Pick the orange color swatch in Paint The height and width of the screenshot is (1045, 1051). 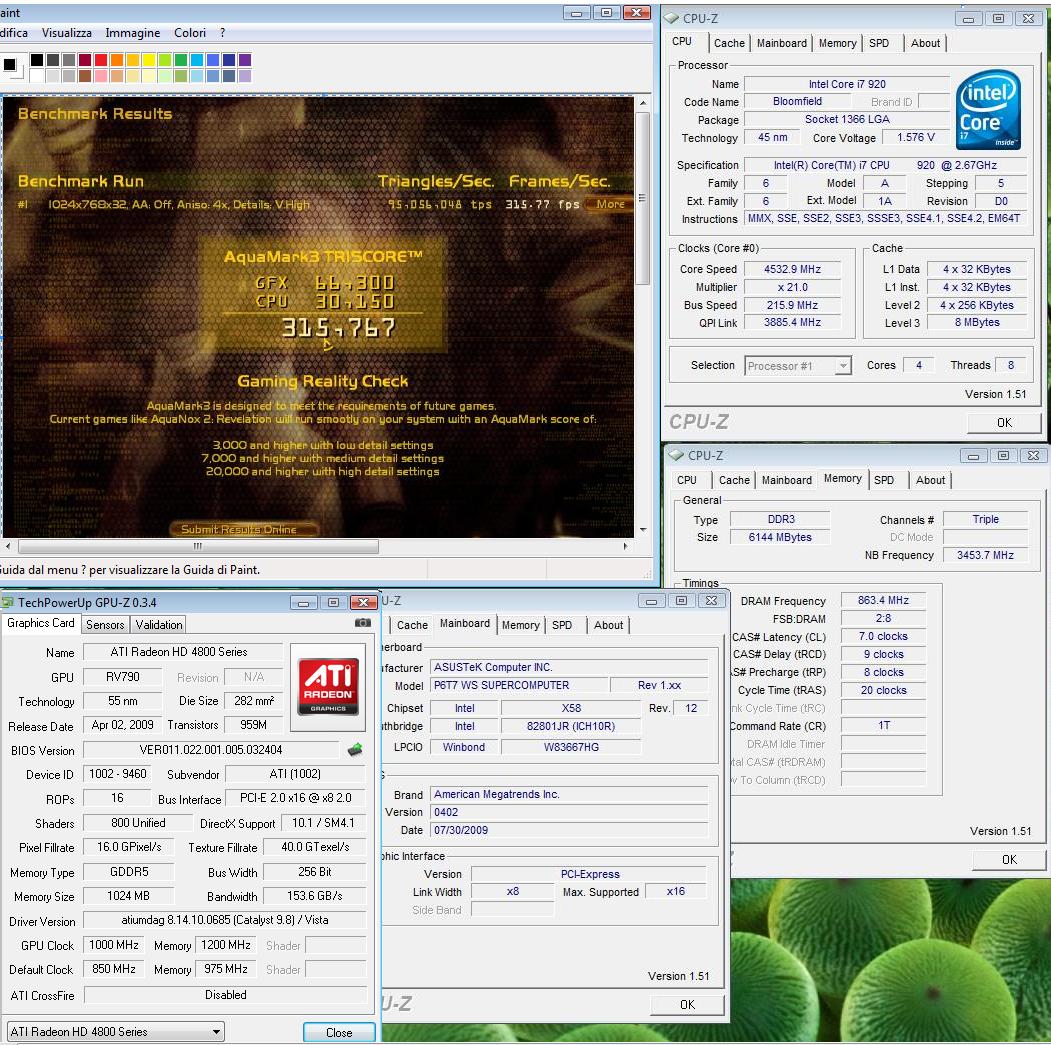117,60
